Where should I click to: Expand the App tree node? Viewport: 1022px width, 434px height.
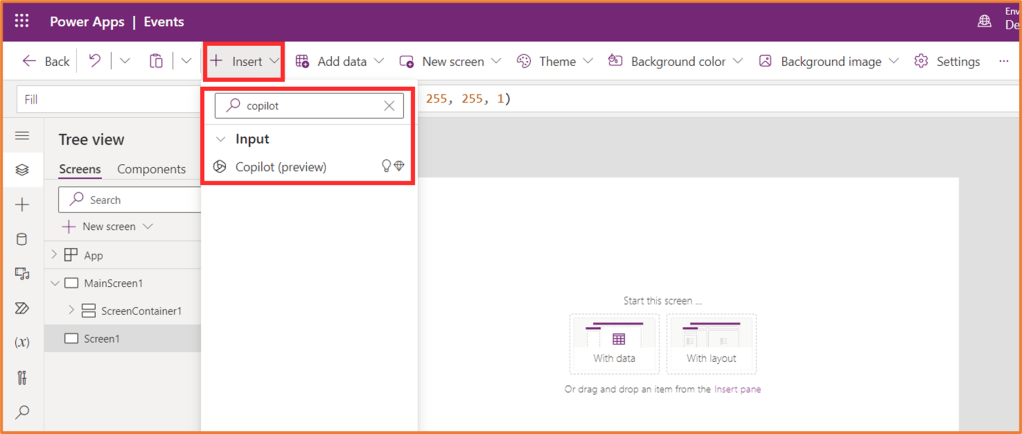click(54, 255)
